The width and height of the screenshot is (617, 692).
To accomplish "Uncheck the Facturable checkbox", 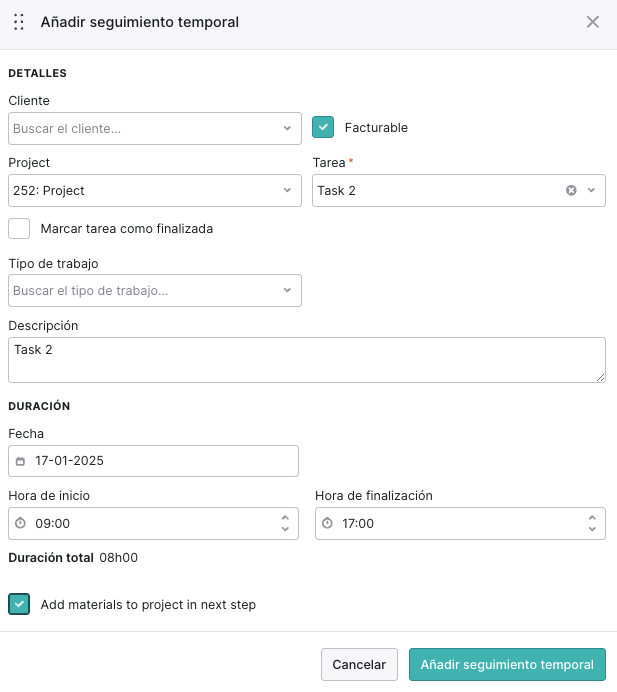I will coord(323,127).
